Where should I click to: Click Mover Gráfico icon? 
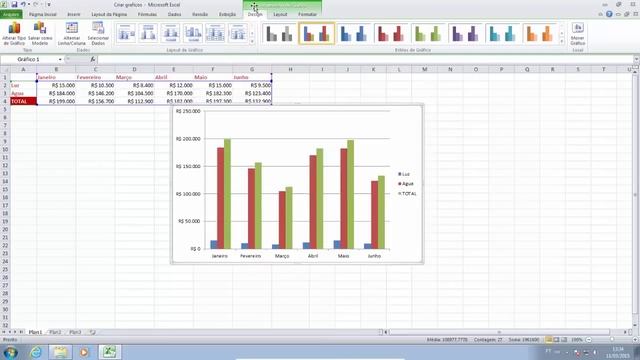578,28
